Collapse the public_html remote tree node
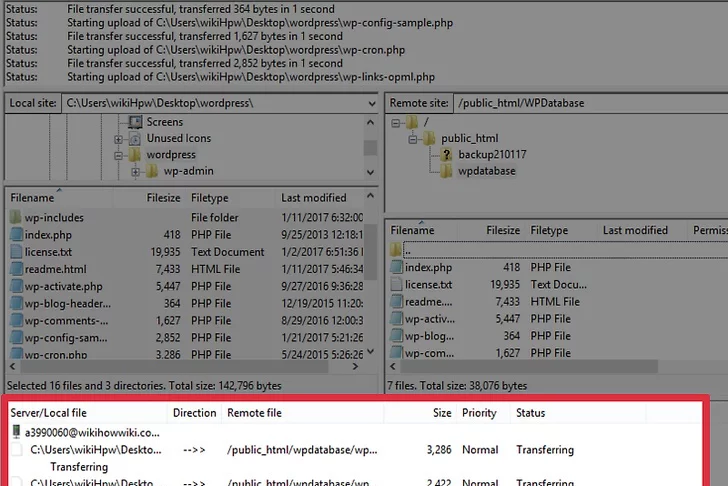 point(413,138)
